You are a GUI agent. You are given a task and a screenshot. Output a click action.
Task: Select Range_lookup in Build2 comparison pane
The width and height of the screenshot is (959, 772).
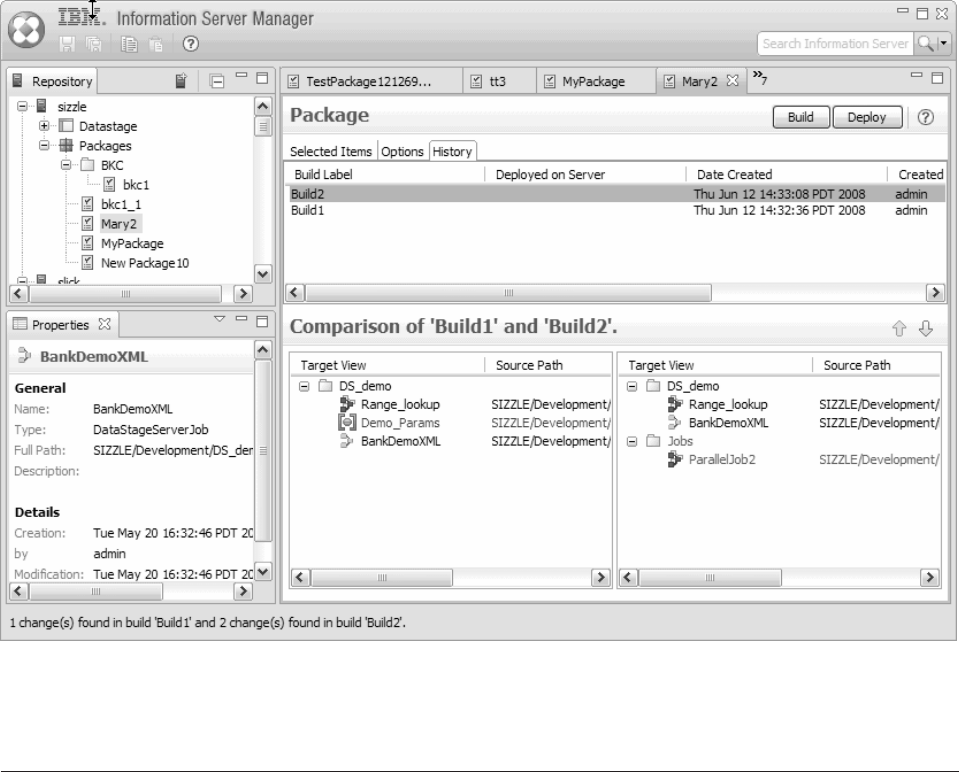[728, 404]
